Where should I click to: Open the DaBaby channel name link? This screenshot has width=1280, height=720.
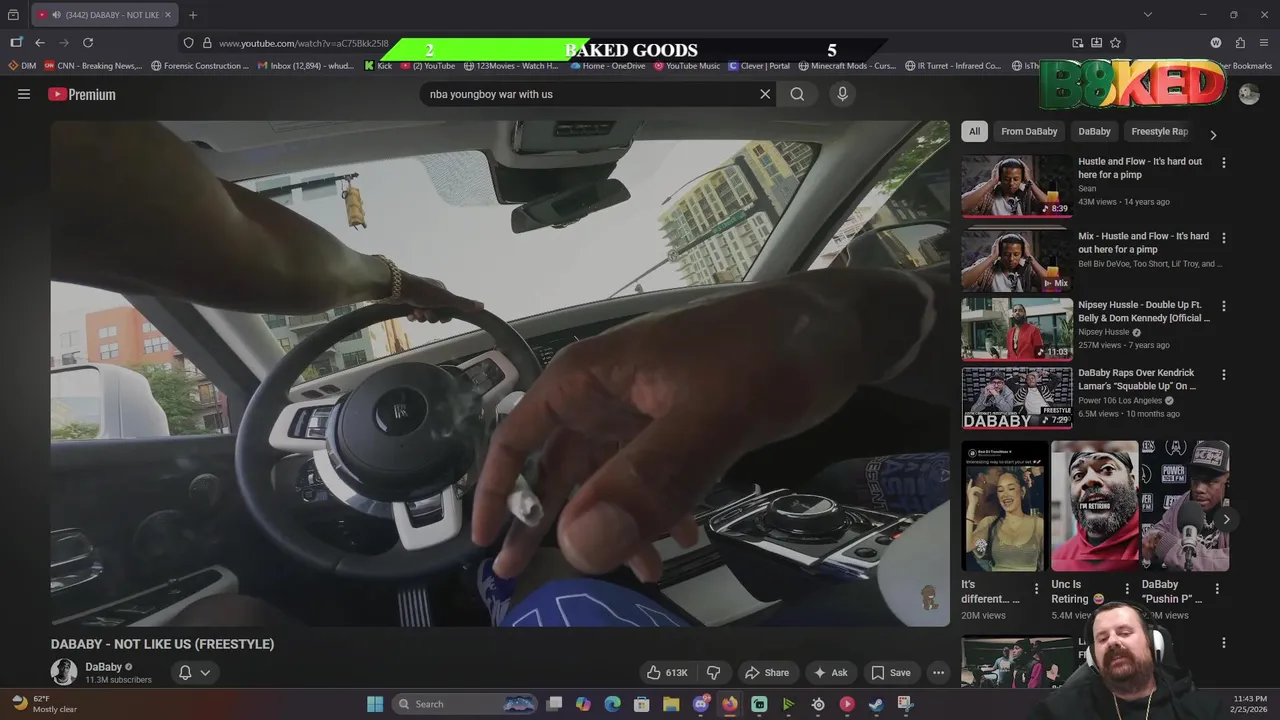point(103,667)
